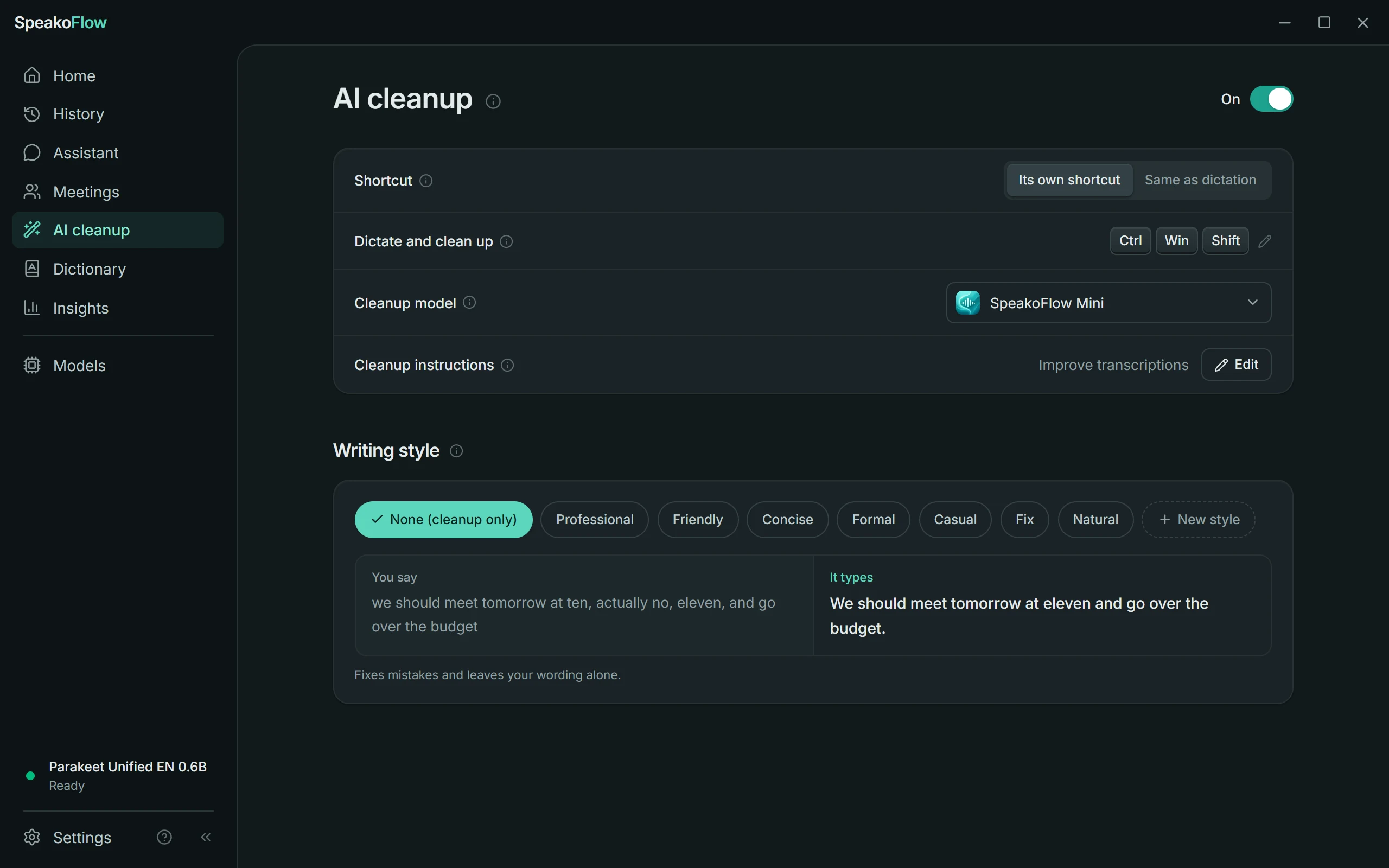Go to the Assistant section
The width and height of the screenshot is (1389, 868).
(117, 152)
